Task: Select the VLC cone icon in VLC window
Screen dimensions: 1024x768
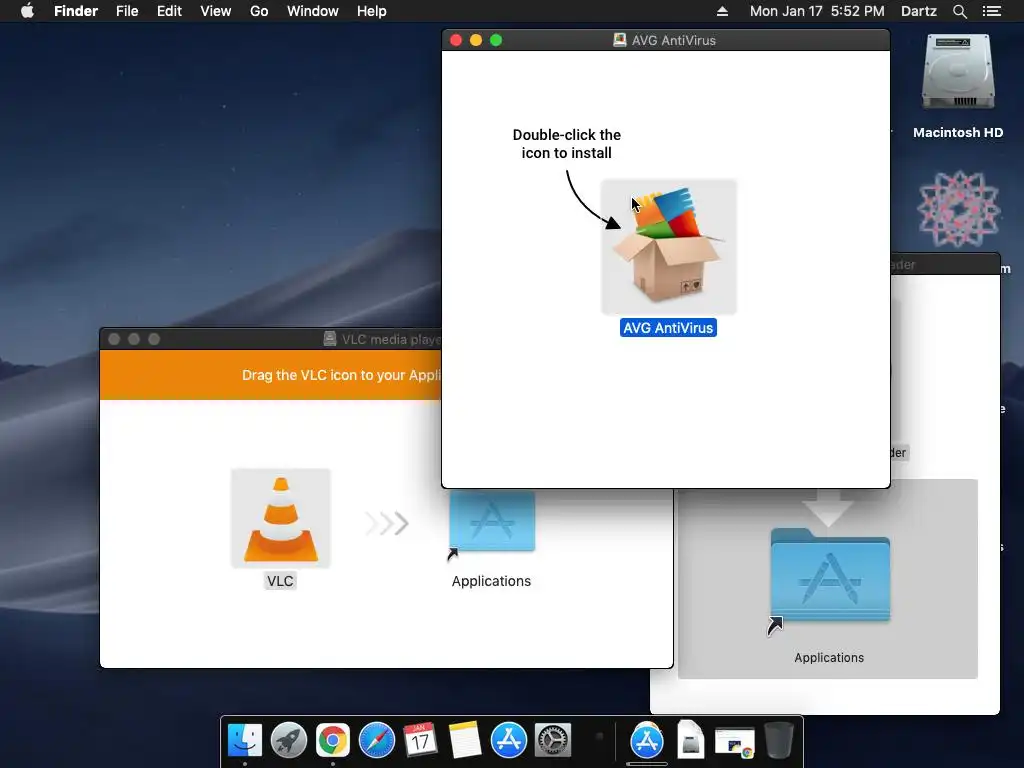Action: click(x=281, y=519)
